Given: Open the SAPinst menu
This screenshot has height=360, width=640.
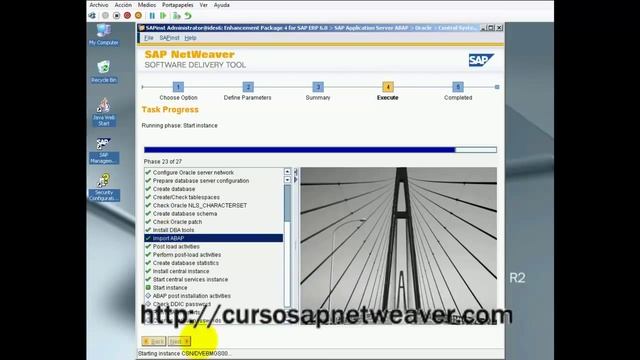Looking at the screenshot, I should [169, 38].
